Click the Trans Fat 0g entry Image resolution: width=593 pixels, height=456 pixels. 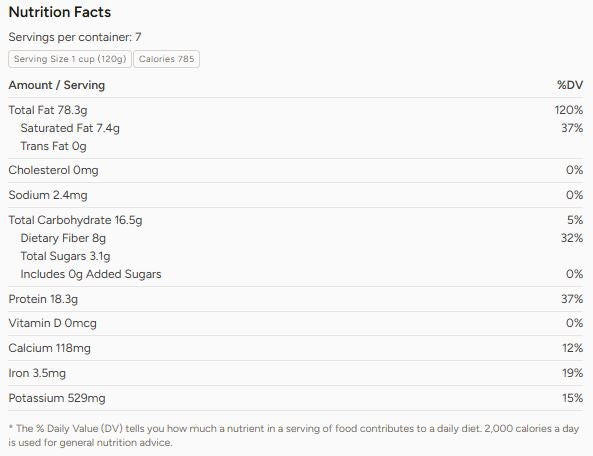[x=53, y=146]
